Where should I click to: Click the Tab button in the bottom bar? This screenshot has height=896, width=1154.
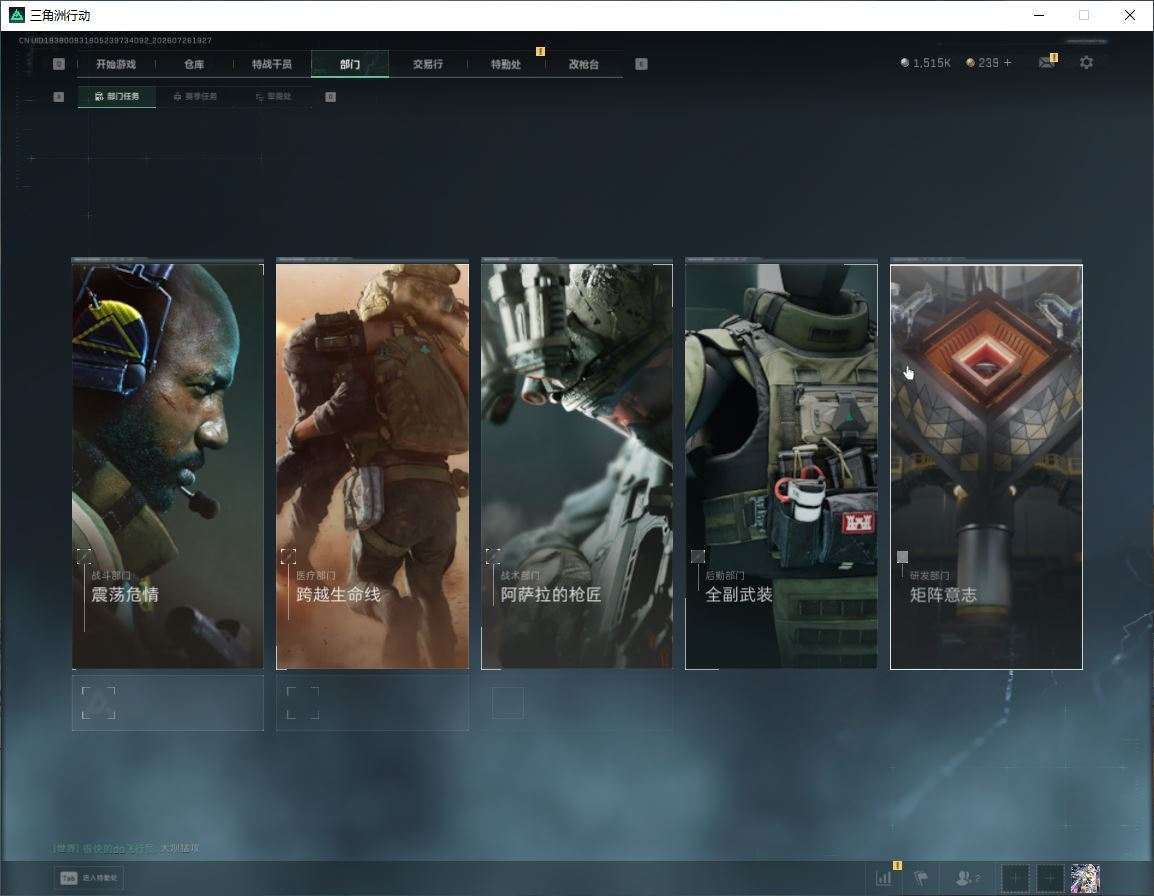(x=88, y=878)
